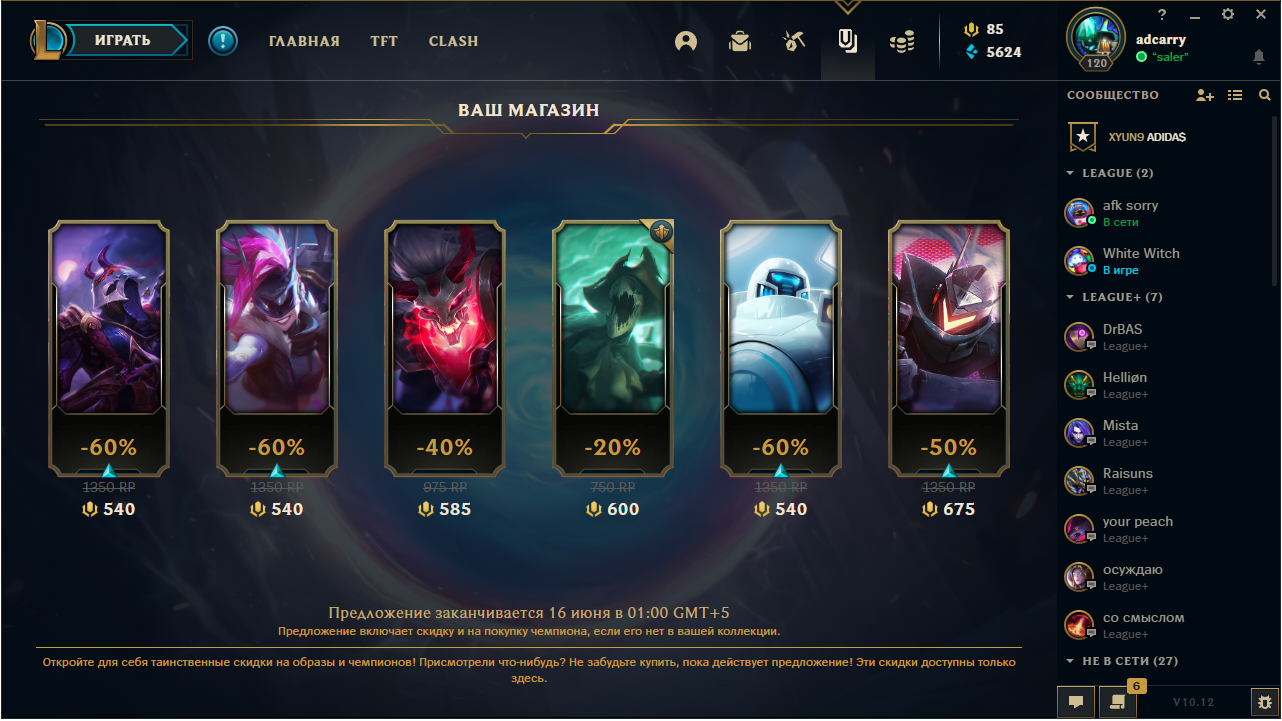
Task: Select the -20% discounted green pirate skin card
Action: pos(614,347)
